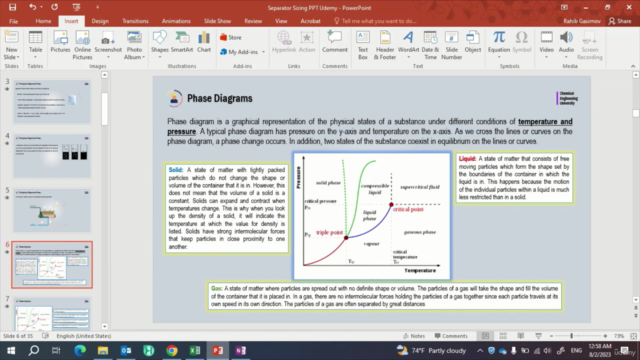Select slide 4 thumbnail
The image size is (640, 360).
(x=52, y=156)
